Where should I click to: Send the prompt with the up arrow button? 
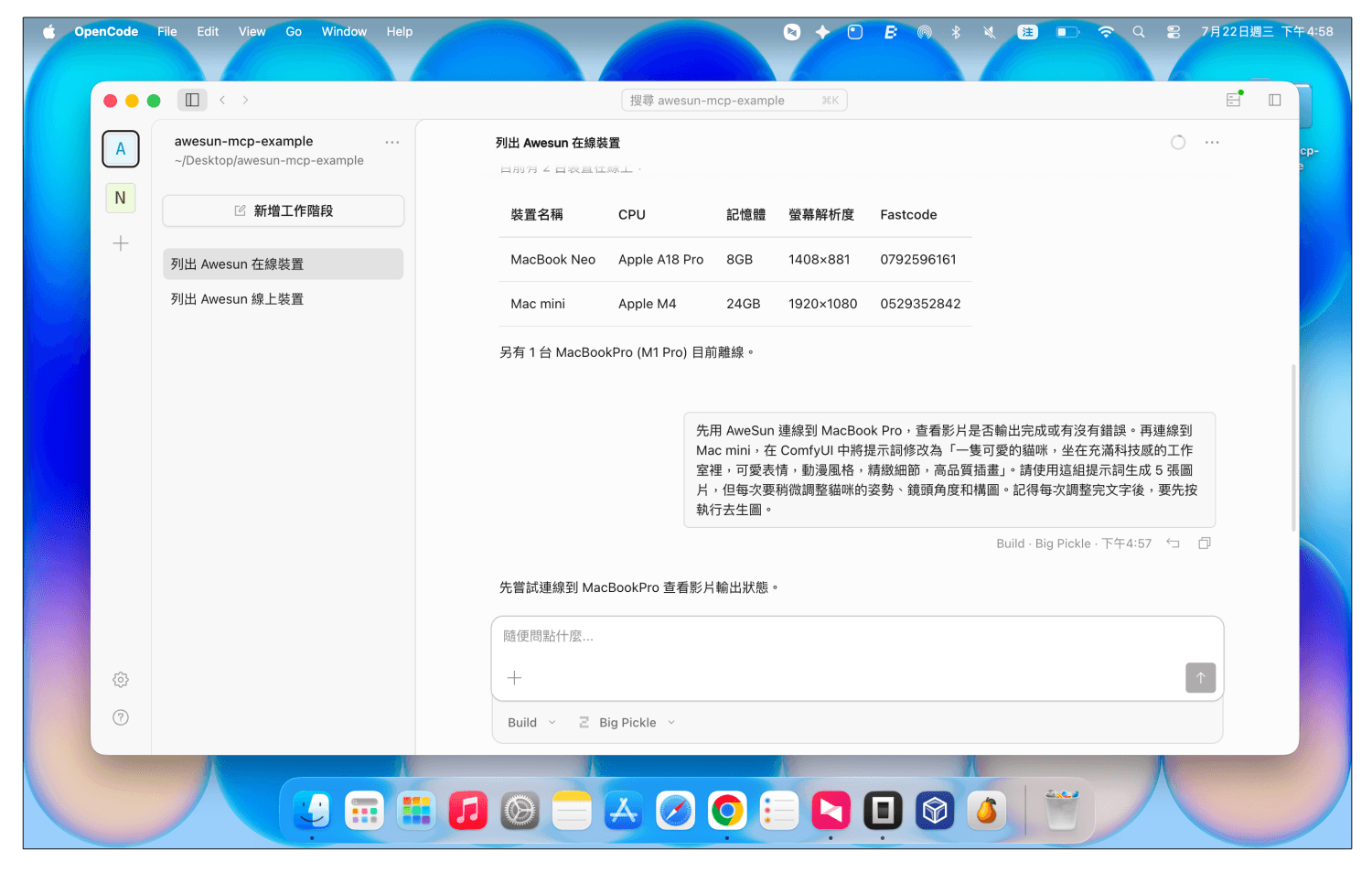point(1201,678)
